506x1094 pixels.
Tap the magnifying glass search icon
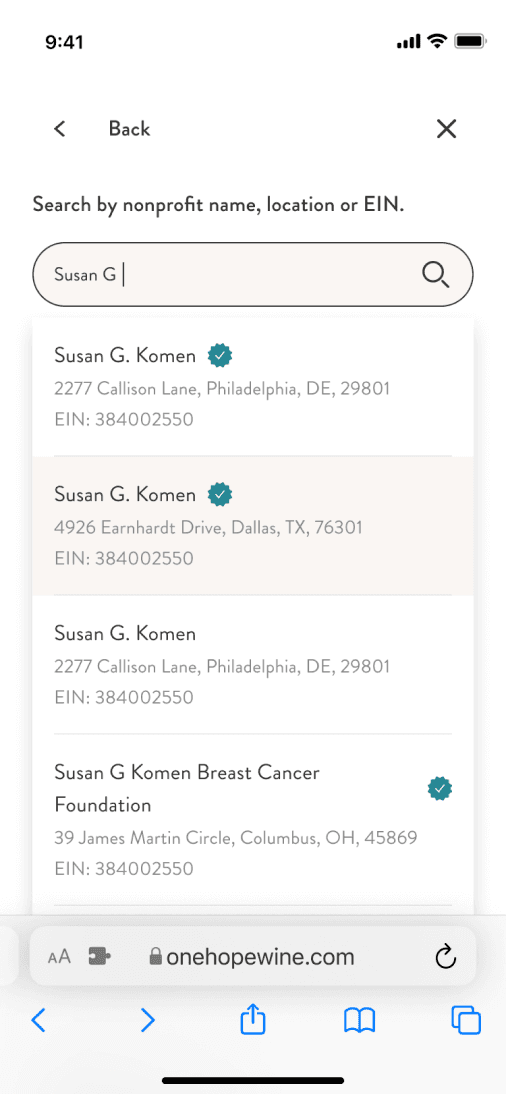click(436, 275)
